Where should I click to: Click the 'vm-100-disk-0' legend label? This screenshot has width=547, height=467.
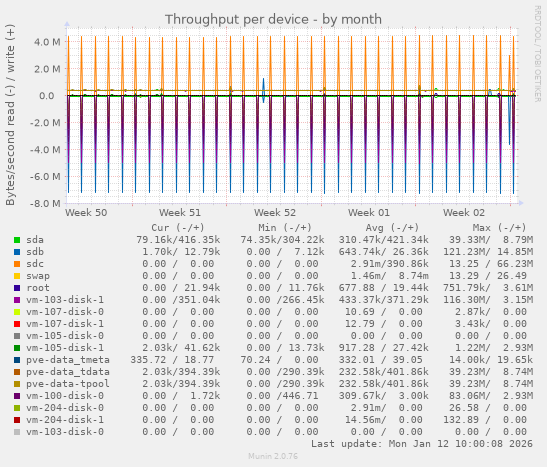pyautogui.click(x=65, y=396)
